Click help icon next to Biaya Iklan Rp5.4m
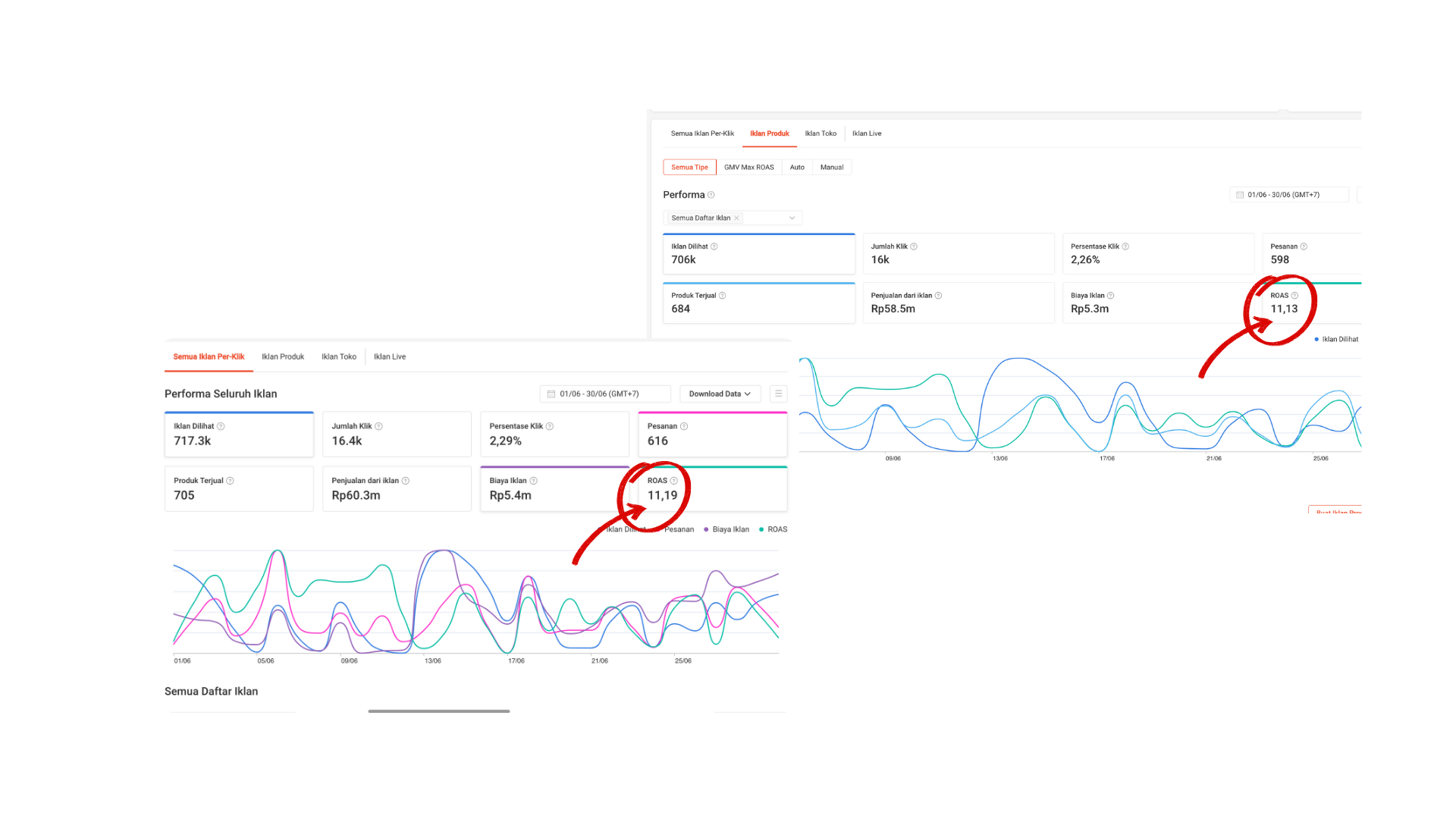This screenshot has height=819, width=1456. [534, 481]
